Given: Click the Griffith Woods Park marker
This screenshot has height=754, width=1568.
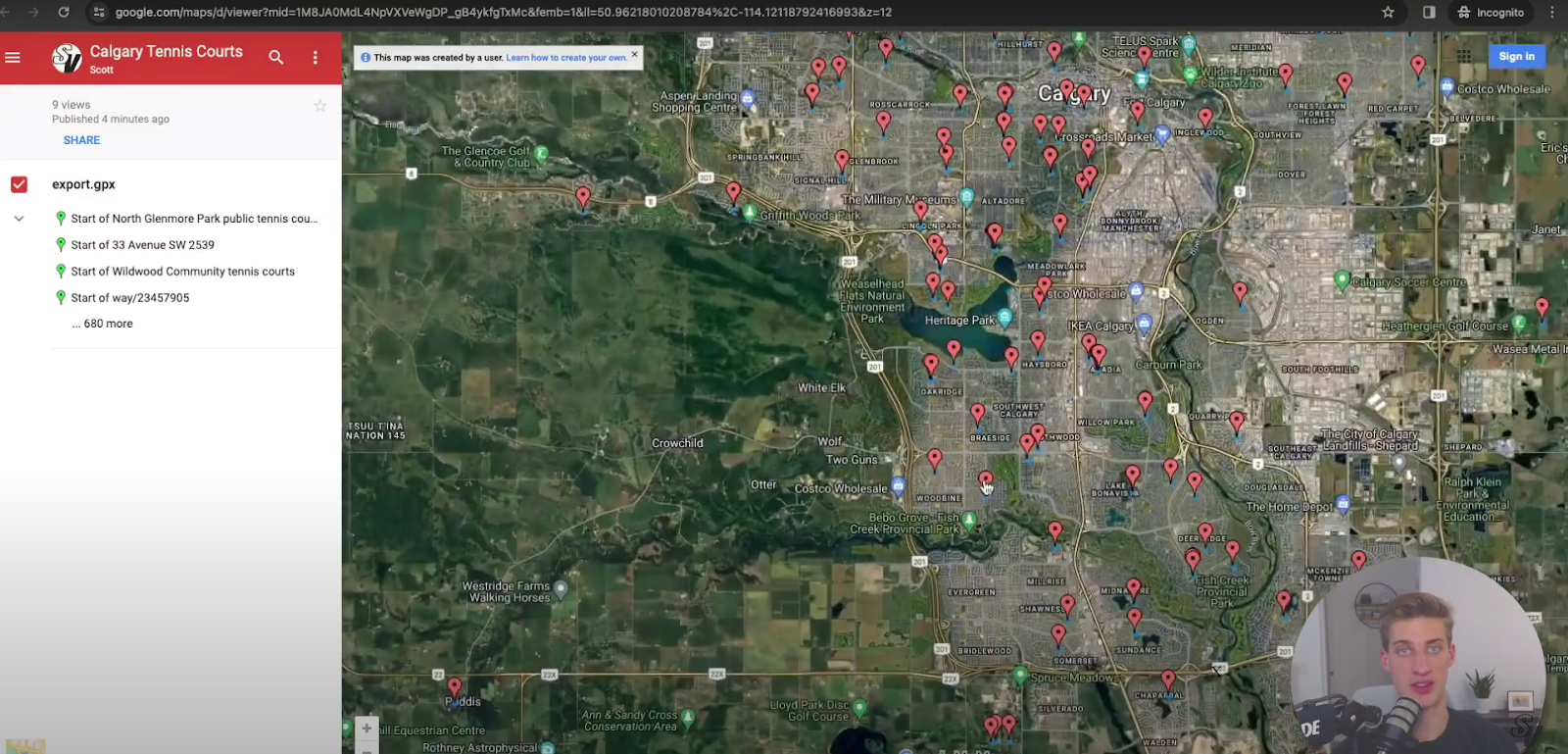Looking at the screenshot, I should (750, 213).
